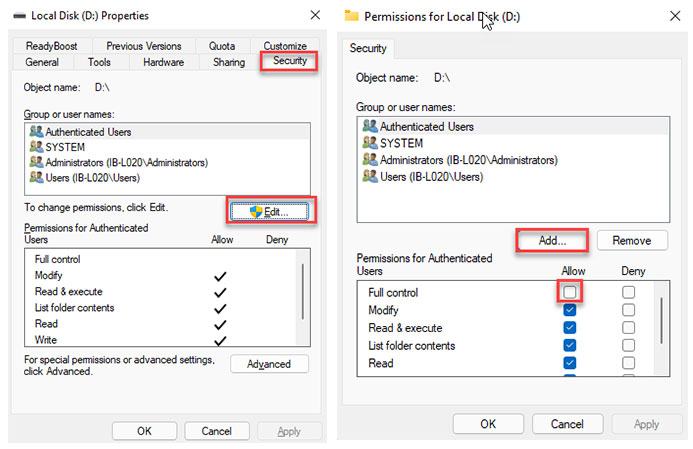Screen dimensions: 693x449
Task: Click the Edit button with shield icon
Action: [x=270, y=210]
